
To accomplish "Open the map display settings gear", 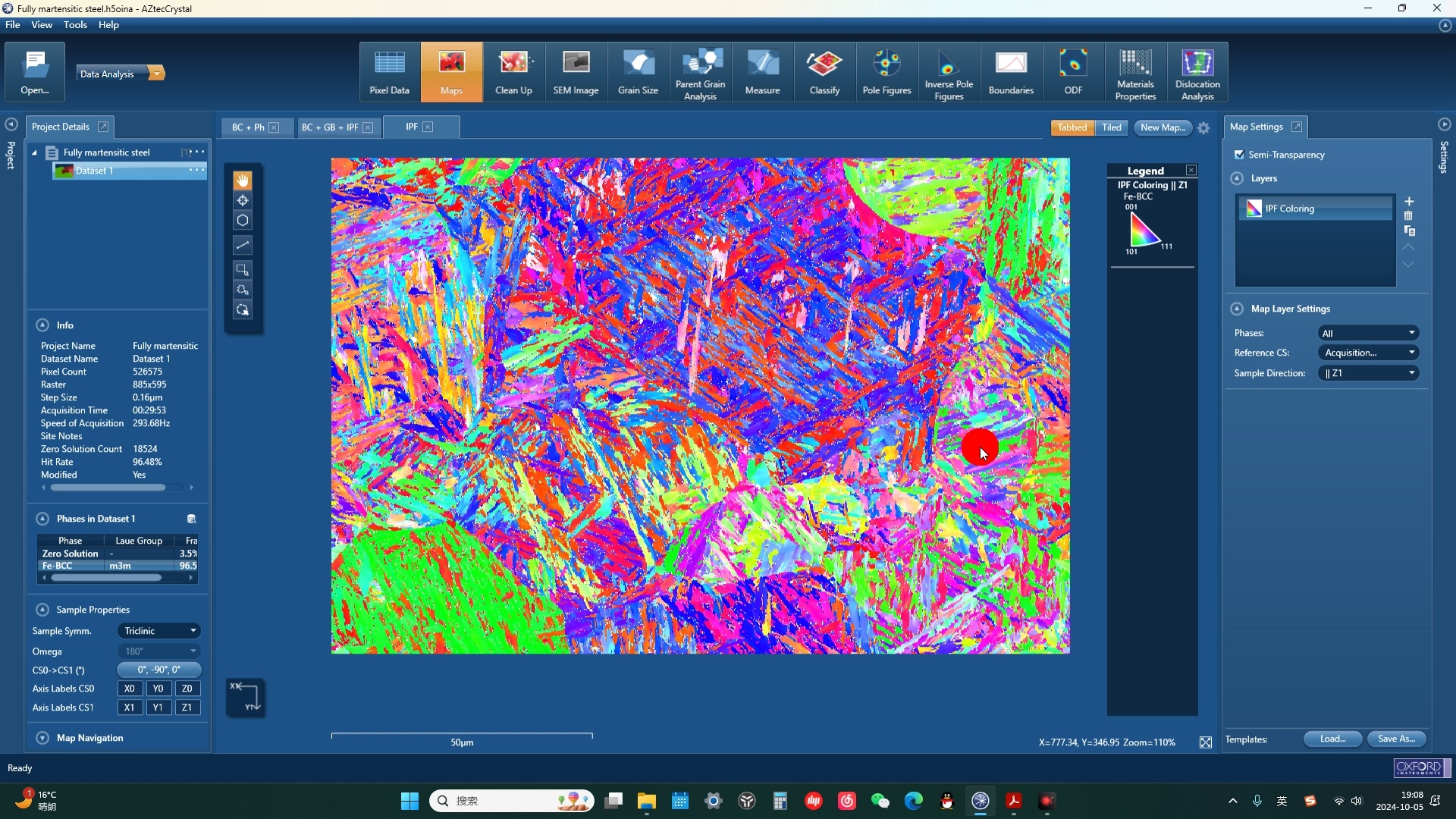I will pos(1203,128).
